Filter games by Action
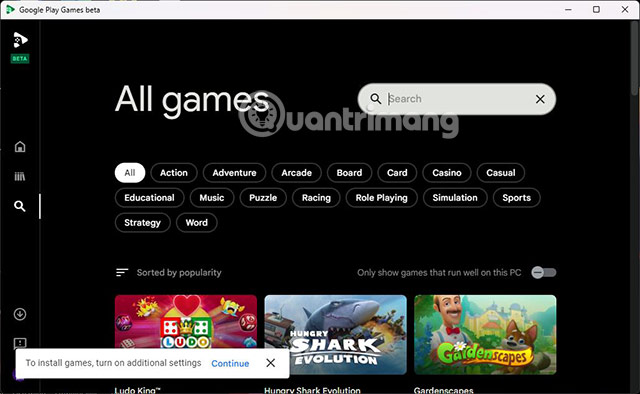The width and height of the screenshot is (640, 394). [x=174, y=173]
